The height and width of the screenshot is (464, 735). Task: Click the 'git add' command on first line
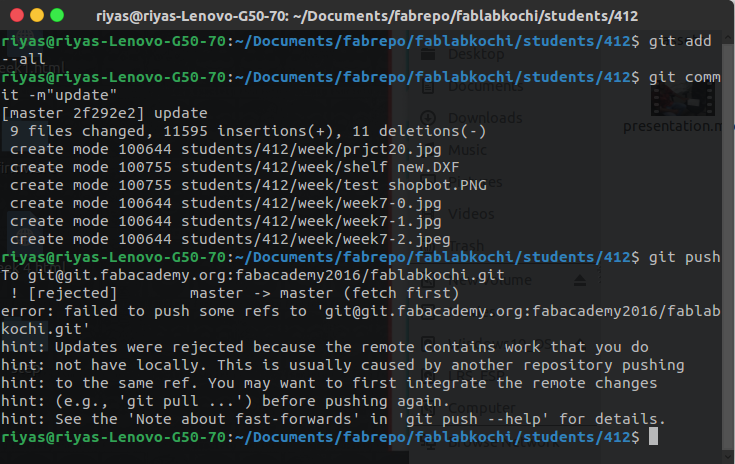680,41
